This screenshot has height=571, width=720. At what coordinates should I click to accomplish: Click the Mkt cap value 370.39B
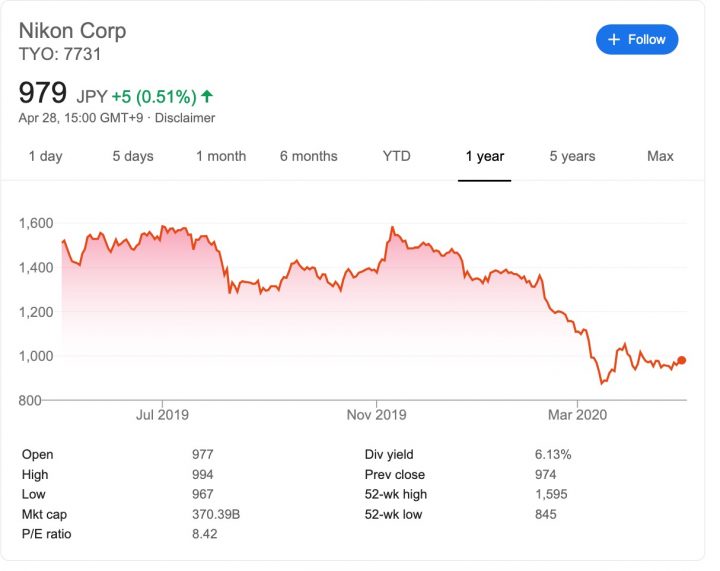click(216, 514)
